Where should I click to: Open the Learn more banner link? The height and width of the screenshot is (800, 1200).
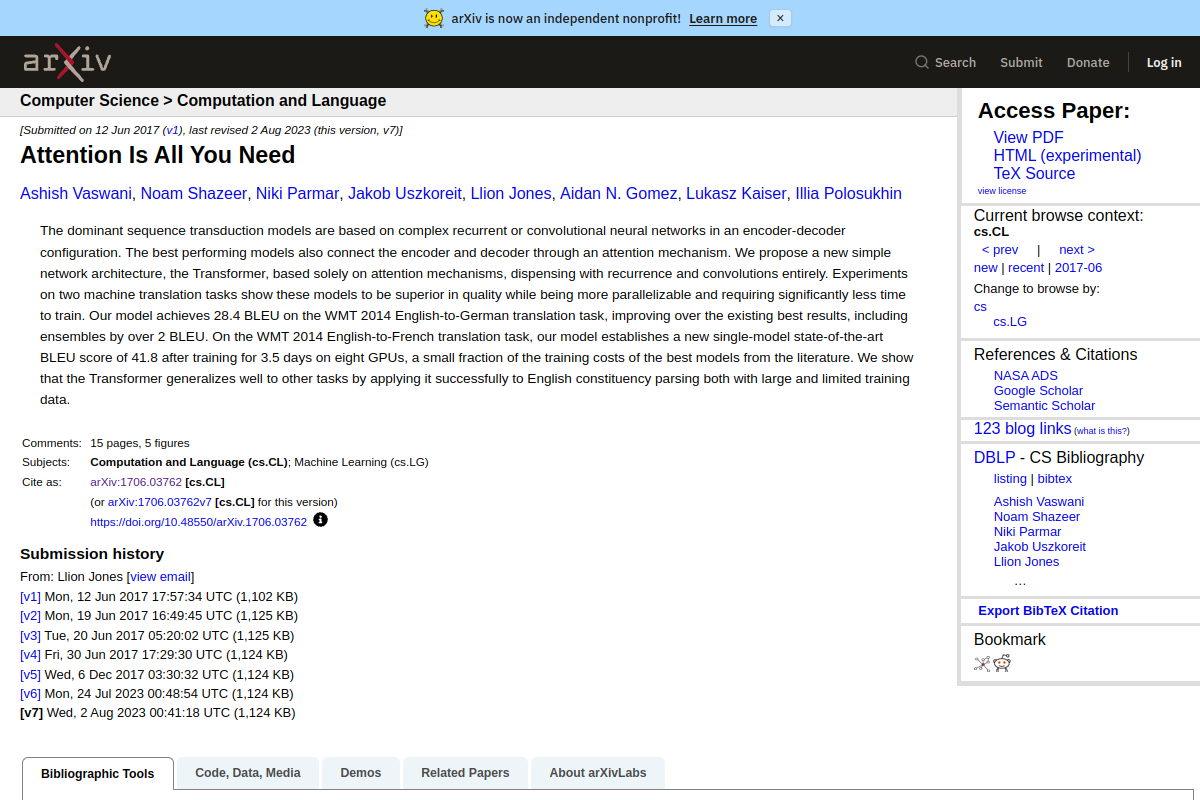click(x=723, y=18)
